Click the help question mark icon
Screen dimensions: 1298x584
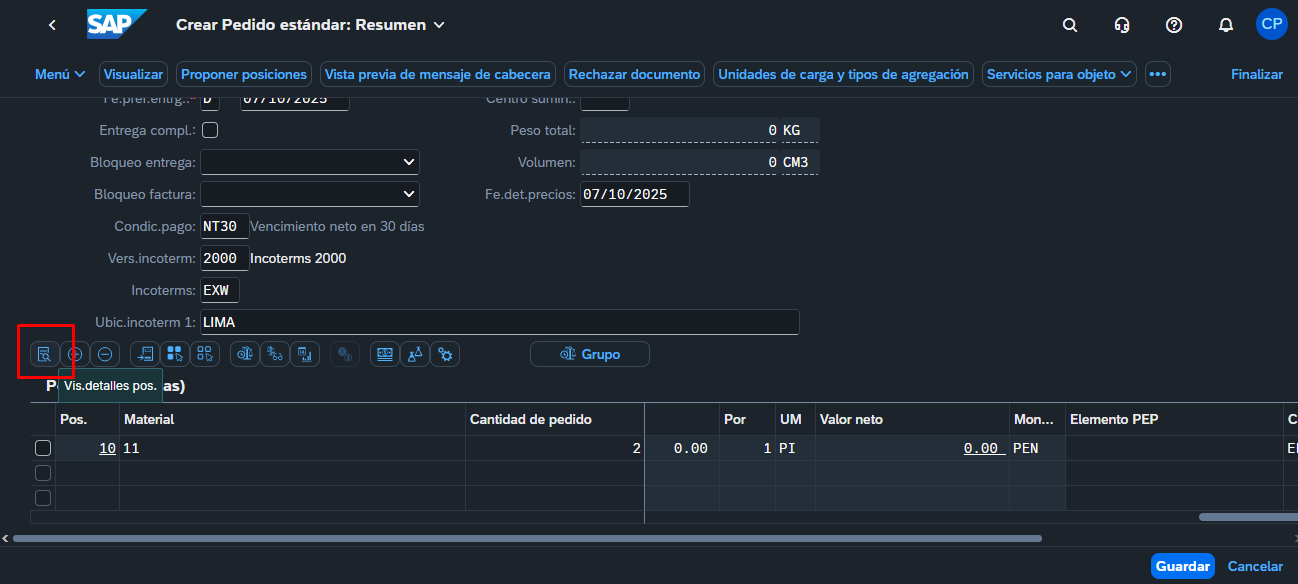click(x=1174, y=25)
